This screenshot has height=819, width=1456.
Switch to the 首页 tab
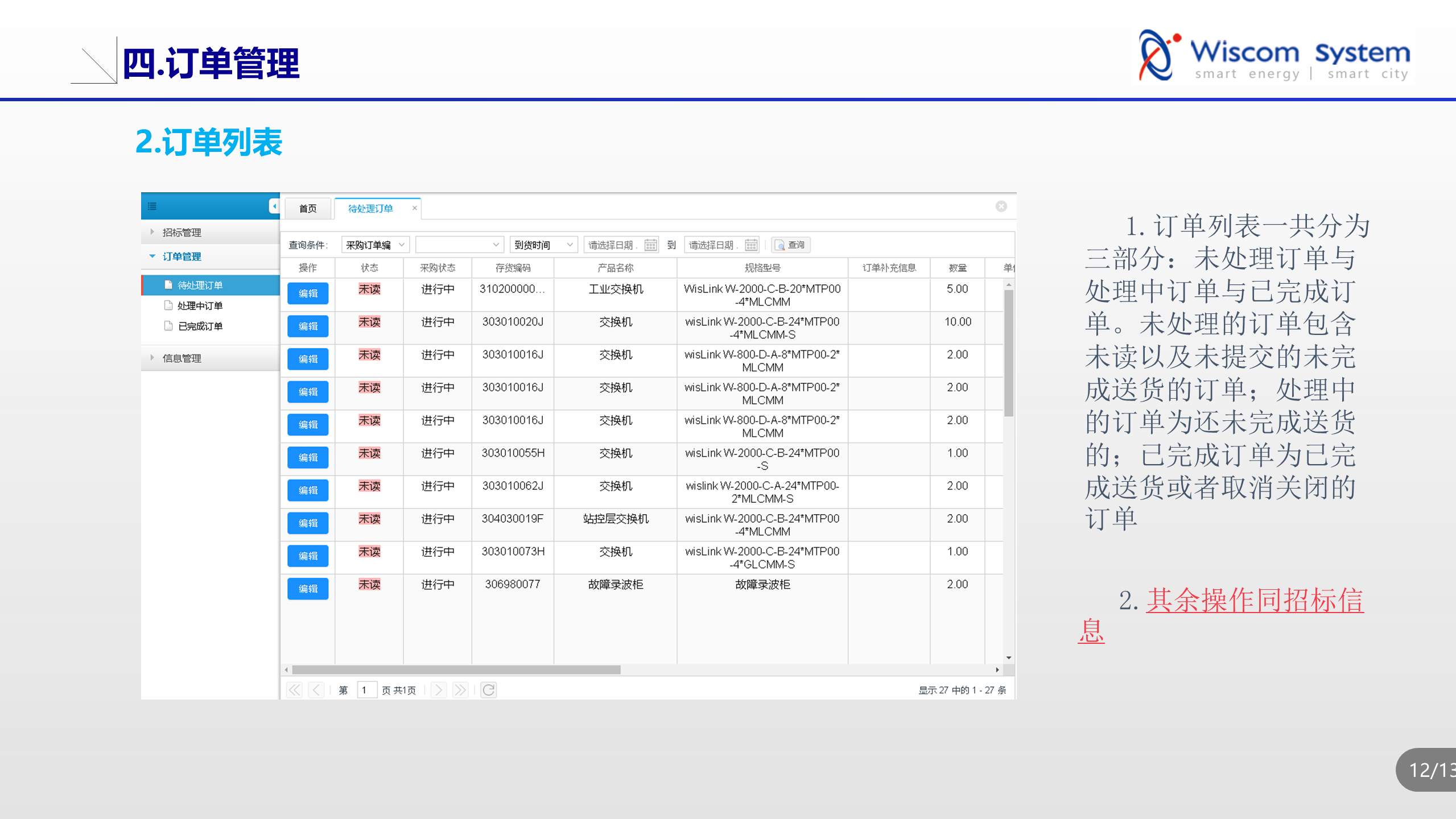point(308,209)
